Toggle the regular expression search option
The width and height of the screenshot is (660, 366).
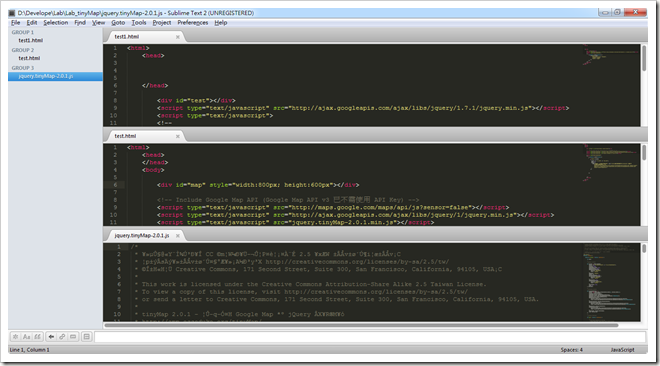[x=16, y=337]
